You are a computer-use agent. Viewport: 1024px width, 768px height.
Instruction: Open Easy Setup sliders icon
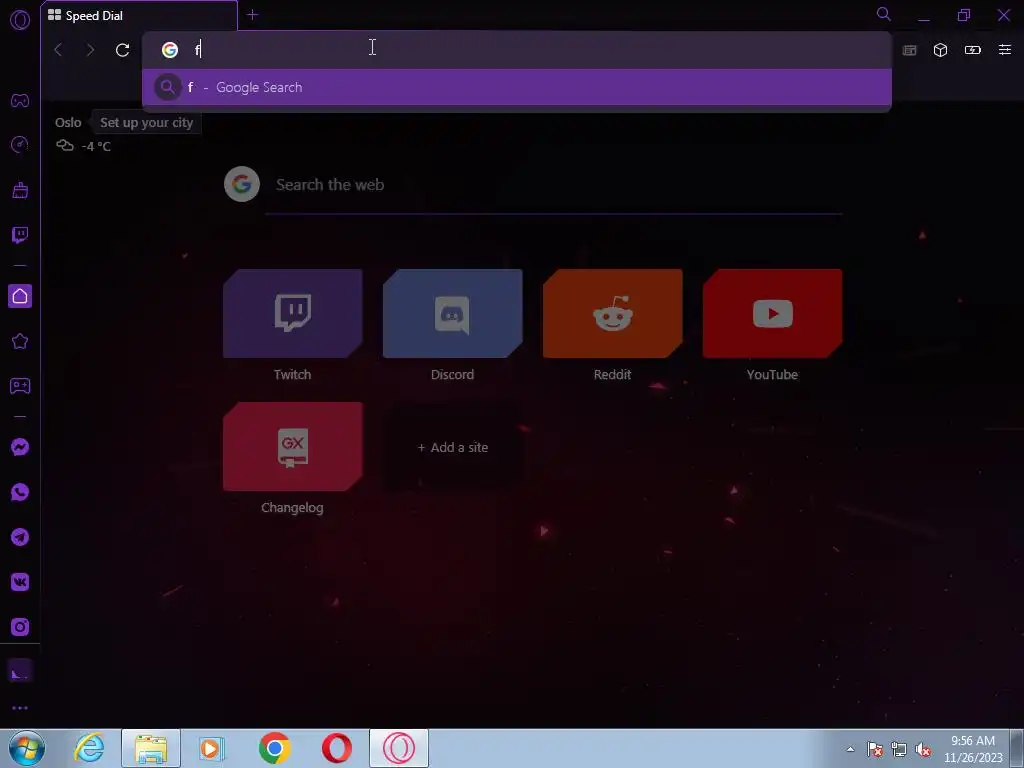tap(1004, 50)
